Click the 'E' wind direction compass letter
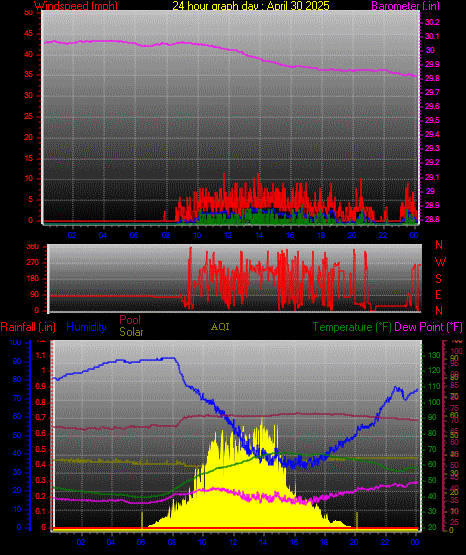This screenshot has height=555, width=466. tap(438, 294)
